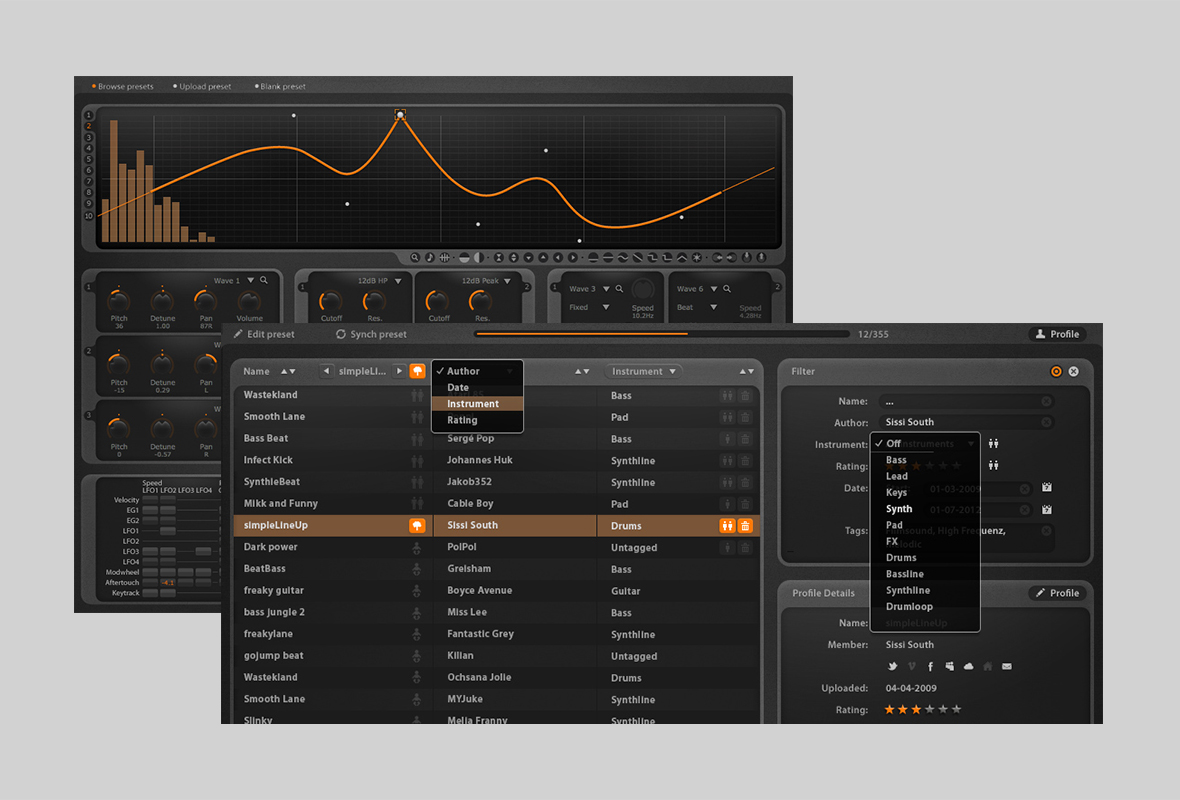The height and width of the screenshot is (800, 1180).
Task: Click the orange tree icon in Name header
Action: click(417, 371)
